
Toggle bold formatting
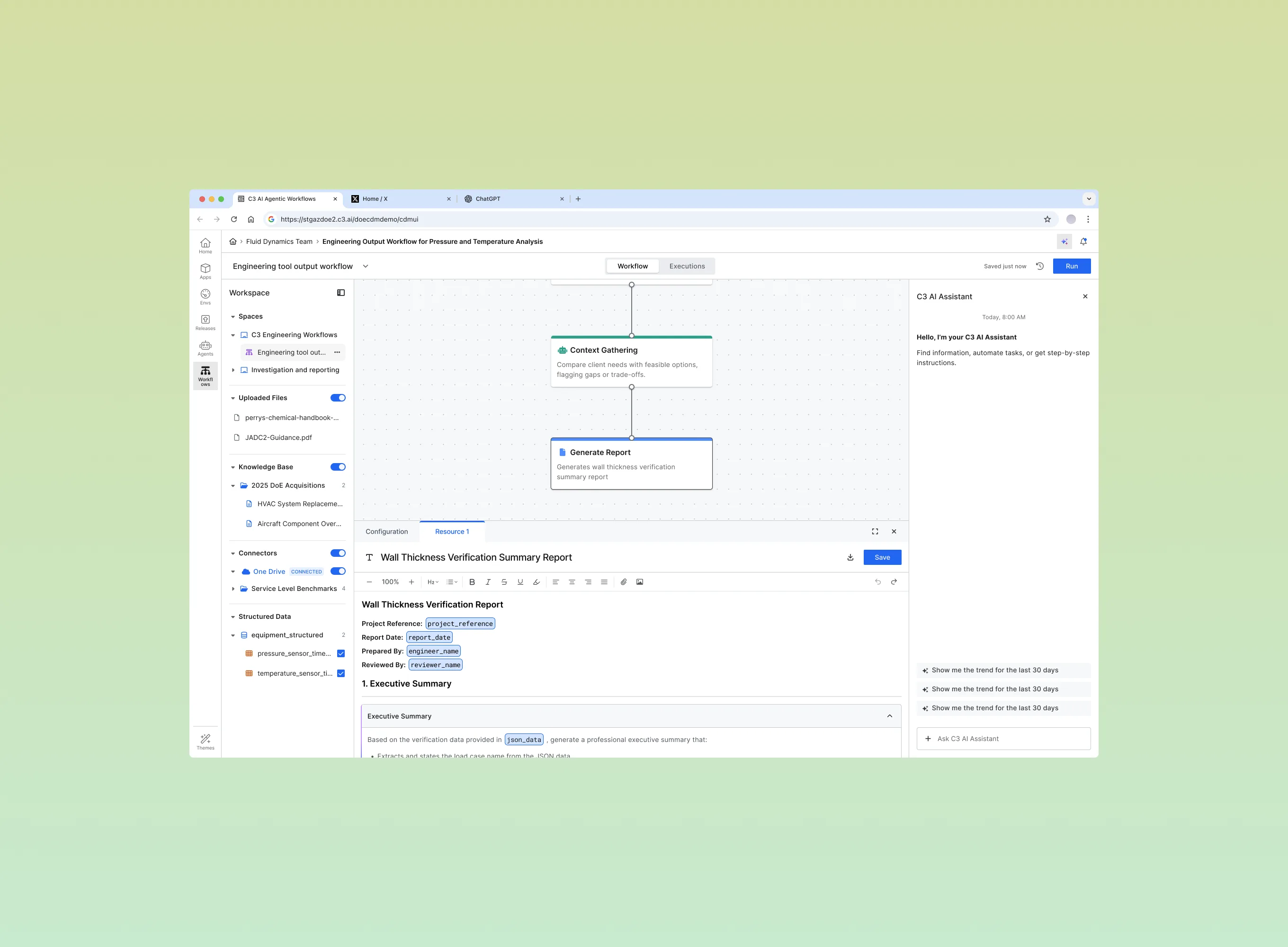tap(472, 582)
